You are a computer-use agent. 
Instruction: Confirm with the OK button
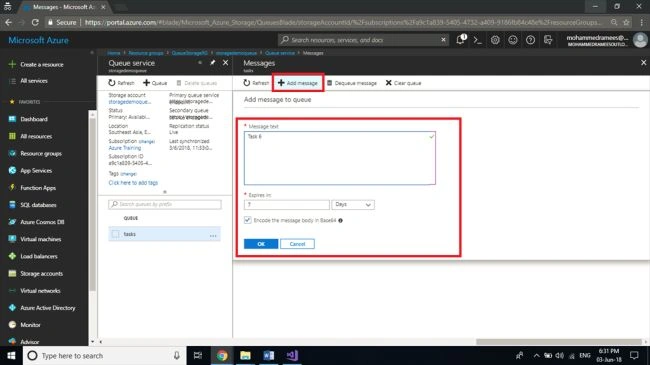tap(261, 244)
